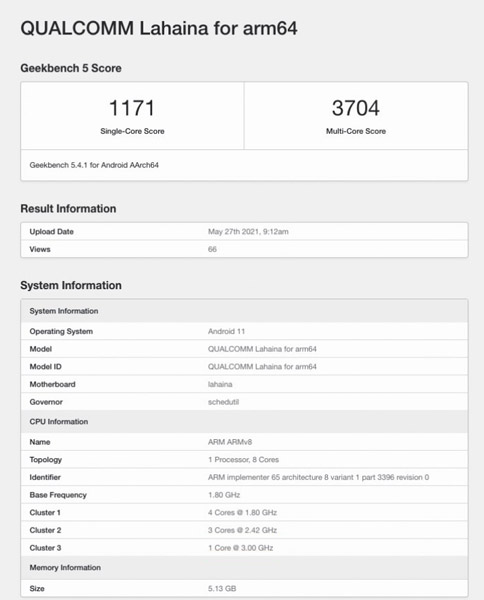Screen dimensions: 484x600
Task: Select the topology value 1 Processor, 8 Cores
Action: (243, 460)
